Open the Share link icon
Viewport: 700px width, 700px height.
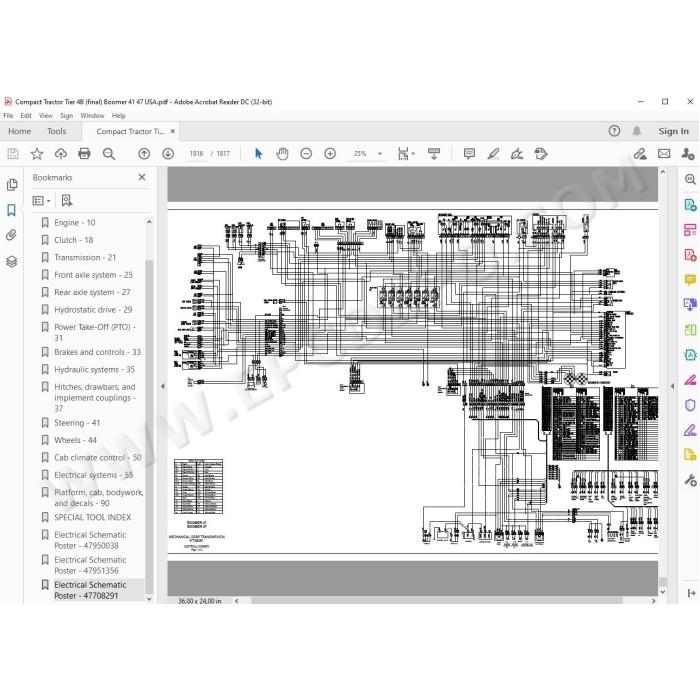coord(640,154)
